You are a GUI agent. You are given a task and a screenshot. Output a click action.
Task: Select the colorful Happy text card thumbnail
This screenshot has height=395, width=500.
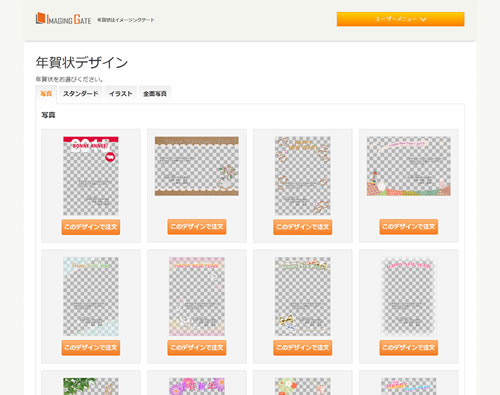pos(409,386)
